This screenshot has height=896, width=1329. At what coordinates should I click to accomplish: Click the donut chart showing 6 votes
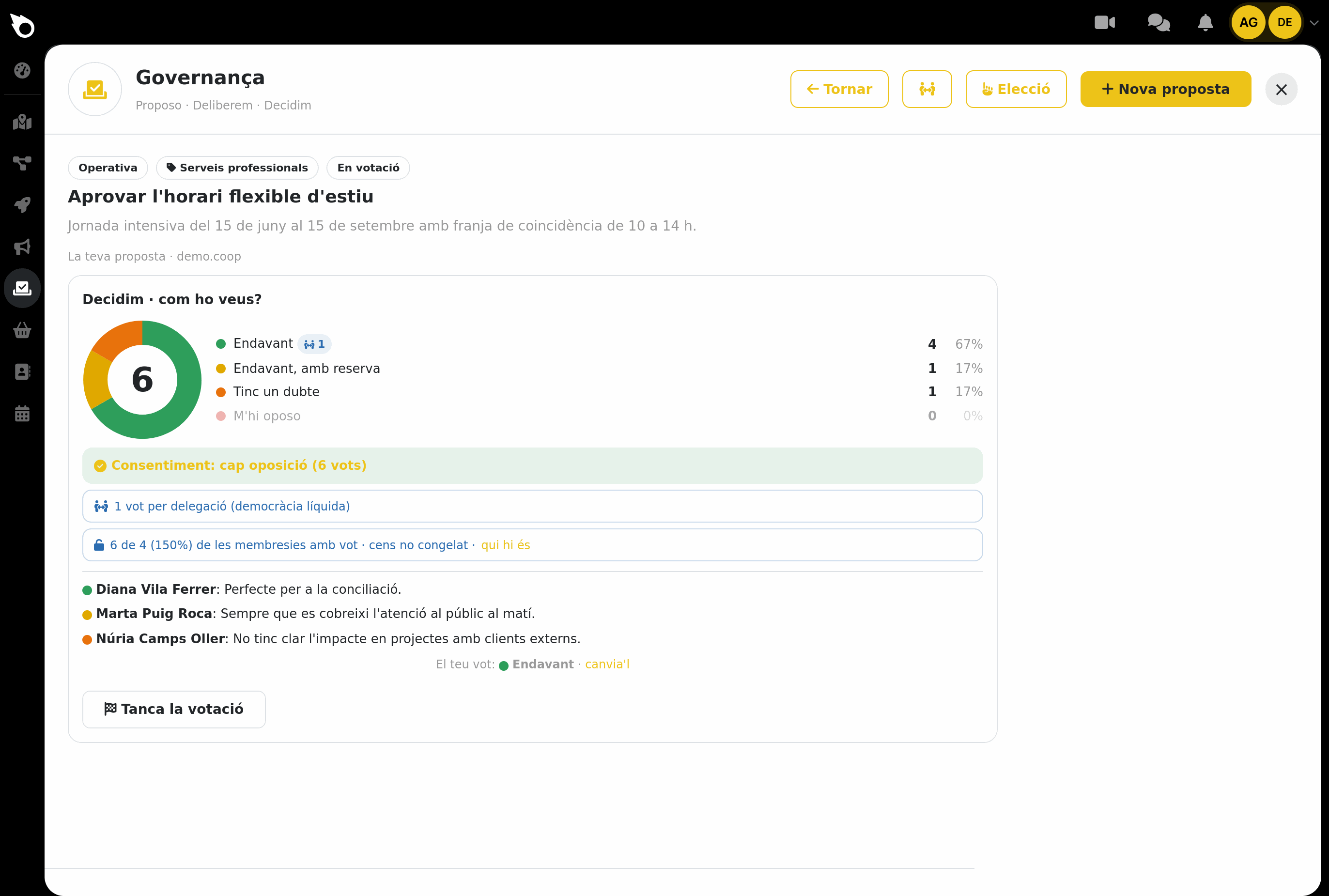click(142, 379)
